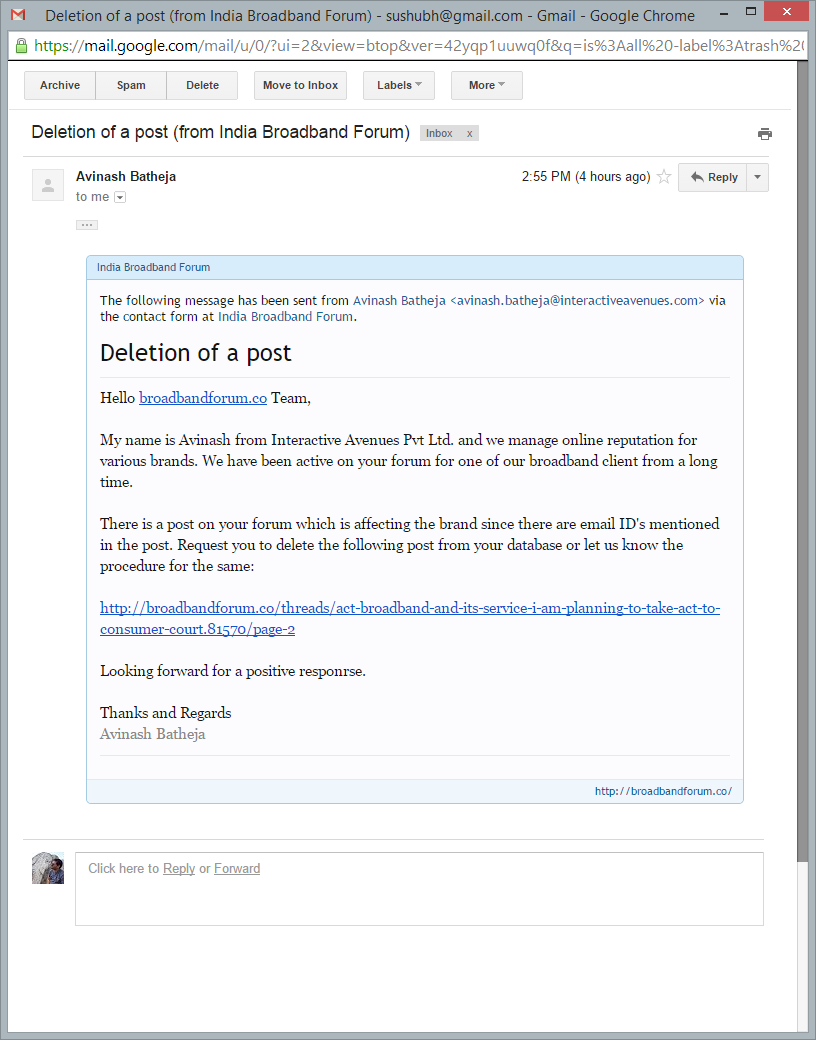Open dropdown arrow beside Reply button
Screen dimensions: 816x1040
click(757, 177)
